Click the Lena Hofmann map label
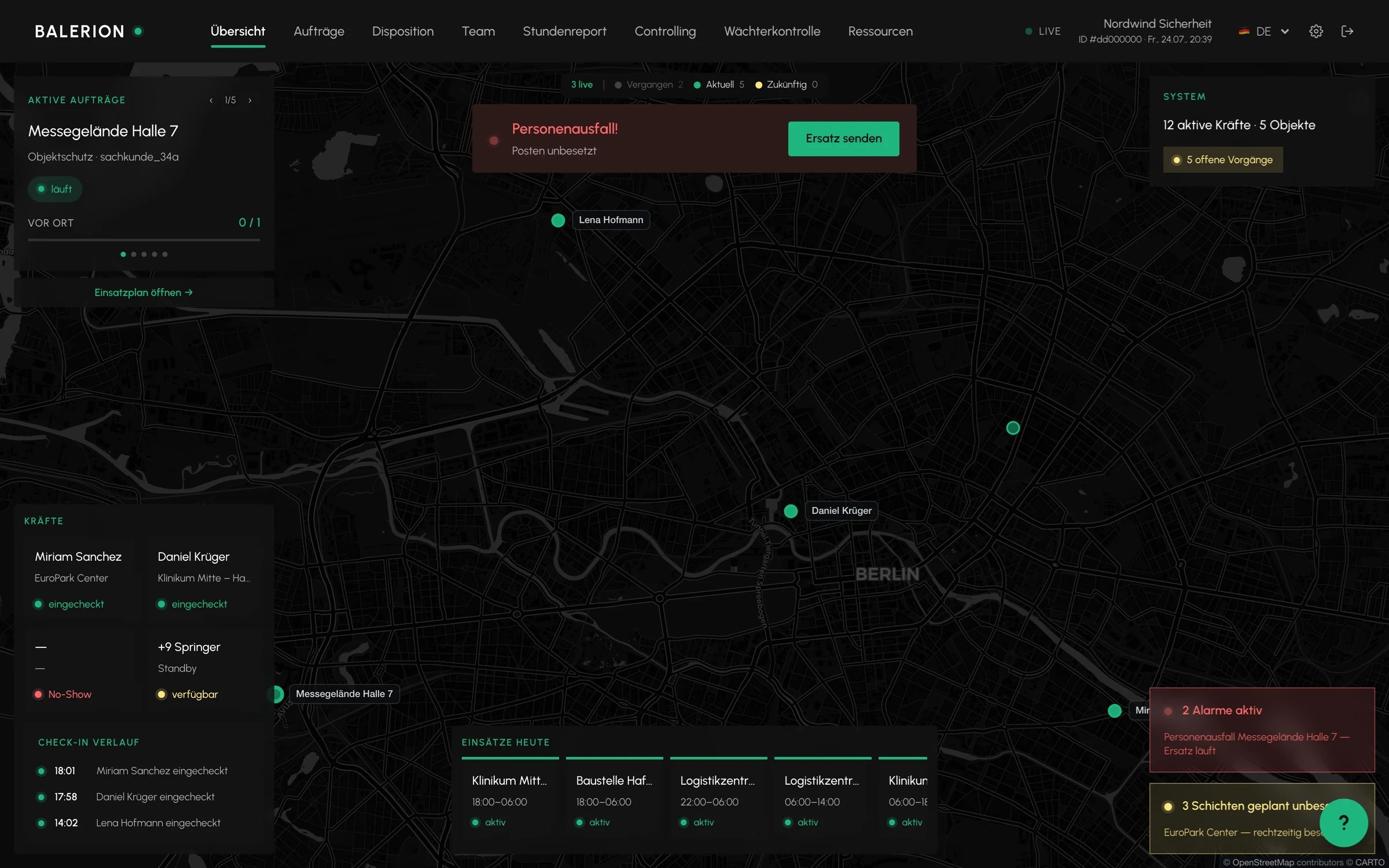The width and height of the screenshot is (1389, 868). point(611,220)
